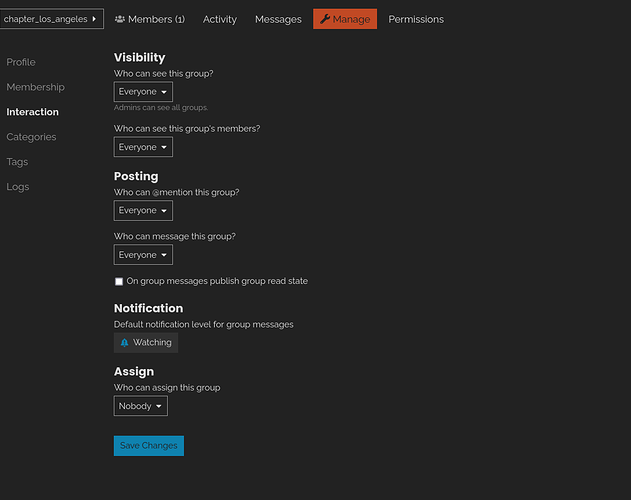The width and height of the screenshot is (631, 500).
Task: Click the Save Changes button
Action: (149, 446)
